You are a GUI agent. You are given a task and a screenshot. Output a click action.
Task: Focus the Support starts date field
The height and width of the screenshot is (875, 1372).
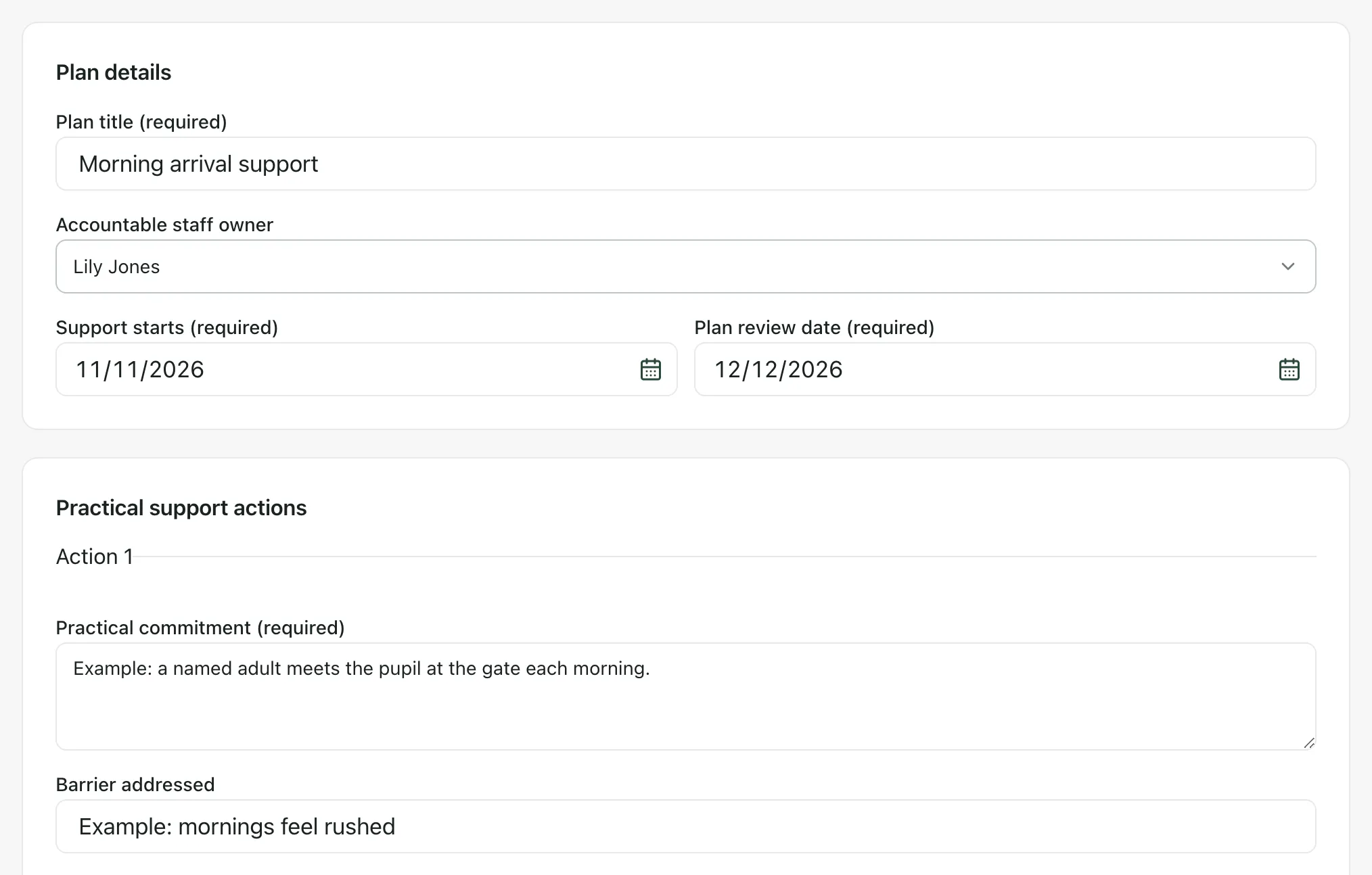click(x=366, y=369)
